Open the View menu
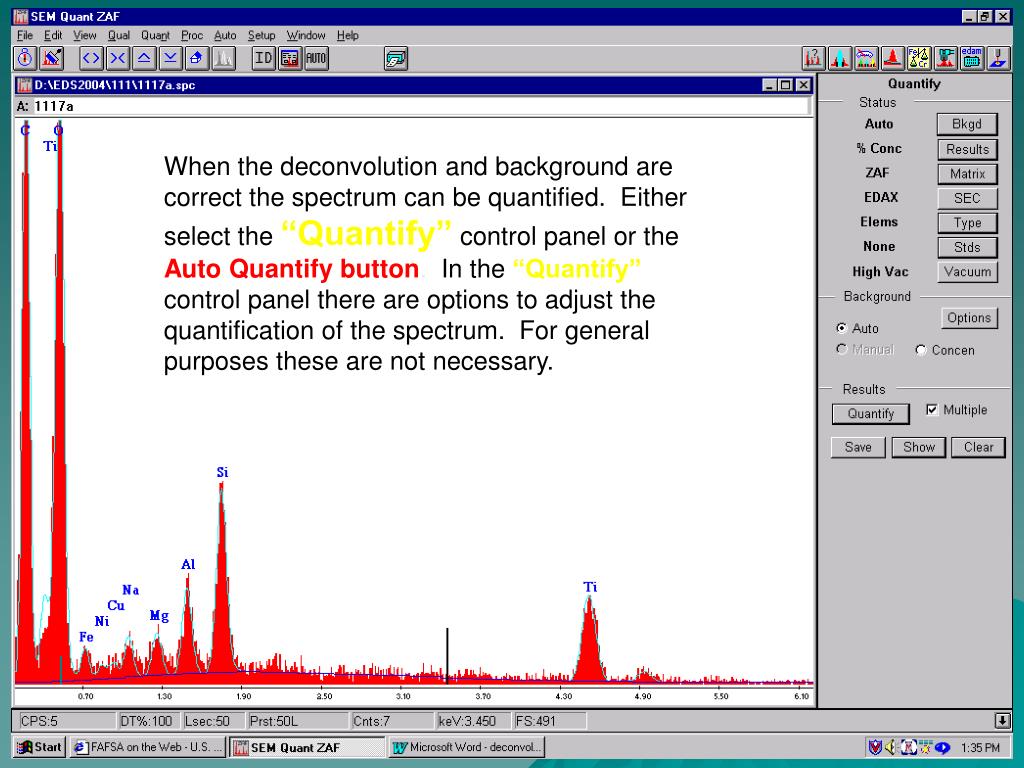 coord(84,35)
